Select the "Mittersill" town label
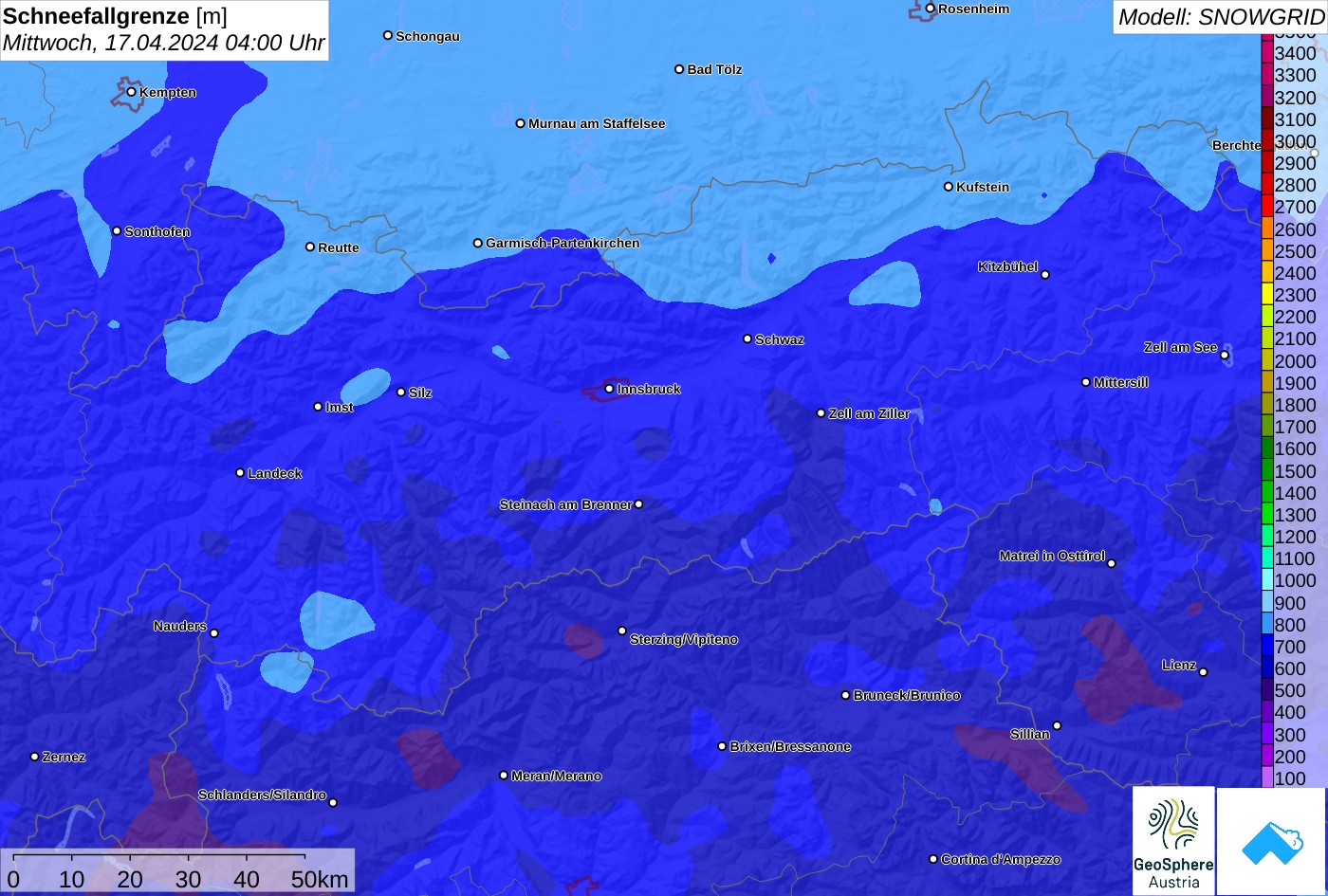1328x896 pixels. 1121,382
